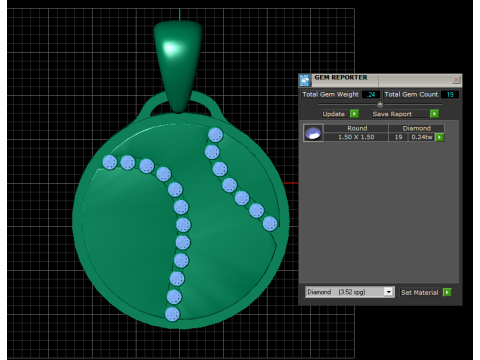This screenshot has width=480, height=360.
Task: Select topmost gem on right diagonal row
Action: (215, 135)
